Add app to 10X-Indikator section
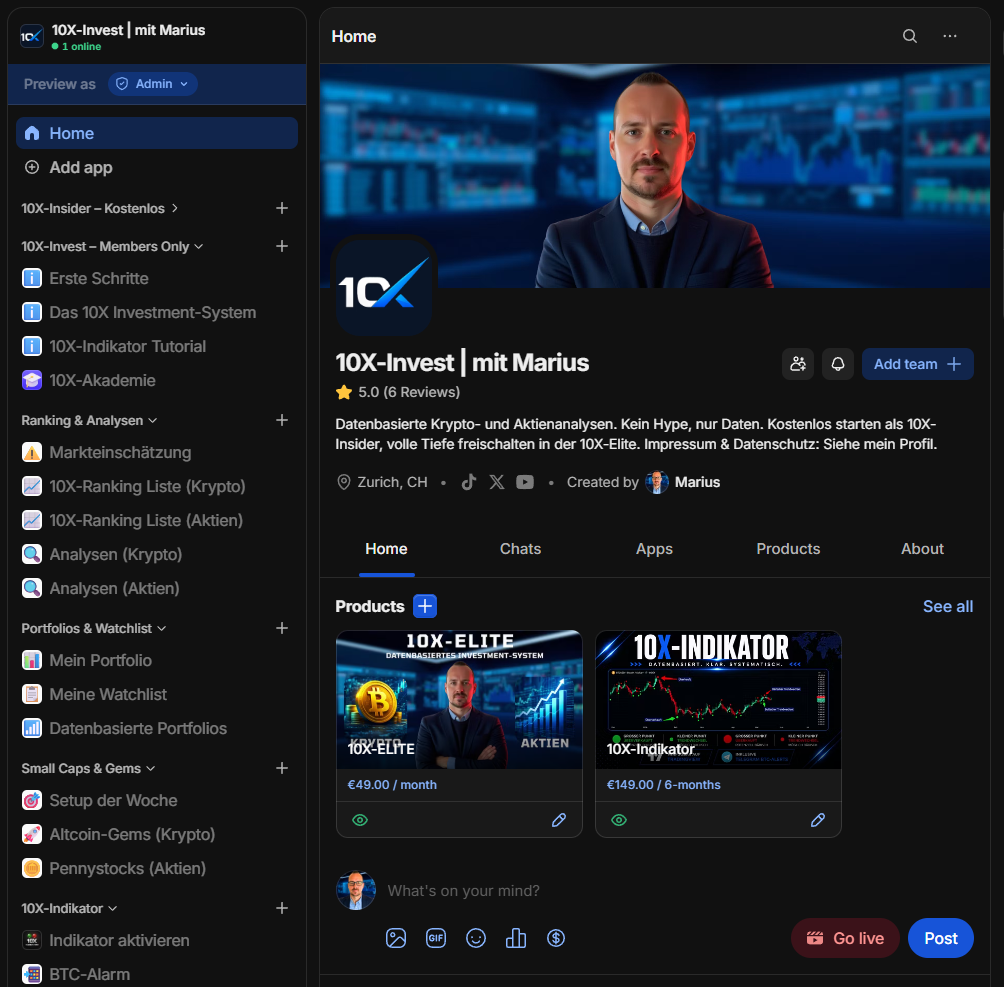The image size is (1004, 988). (282, 908)
